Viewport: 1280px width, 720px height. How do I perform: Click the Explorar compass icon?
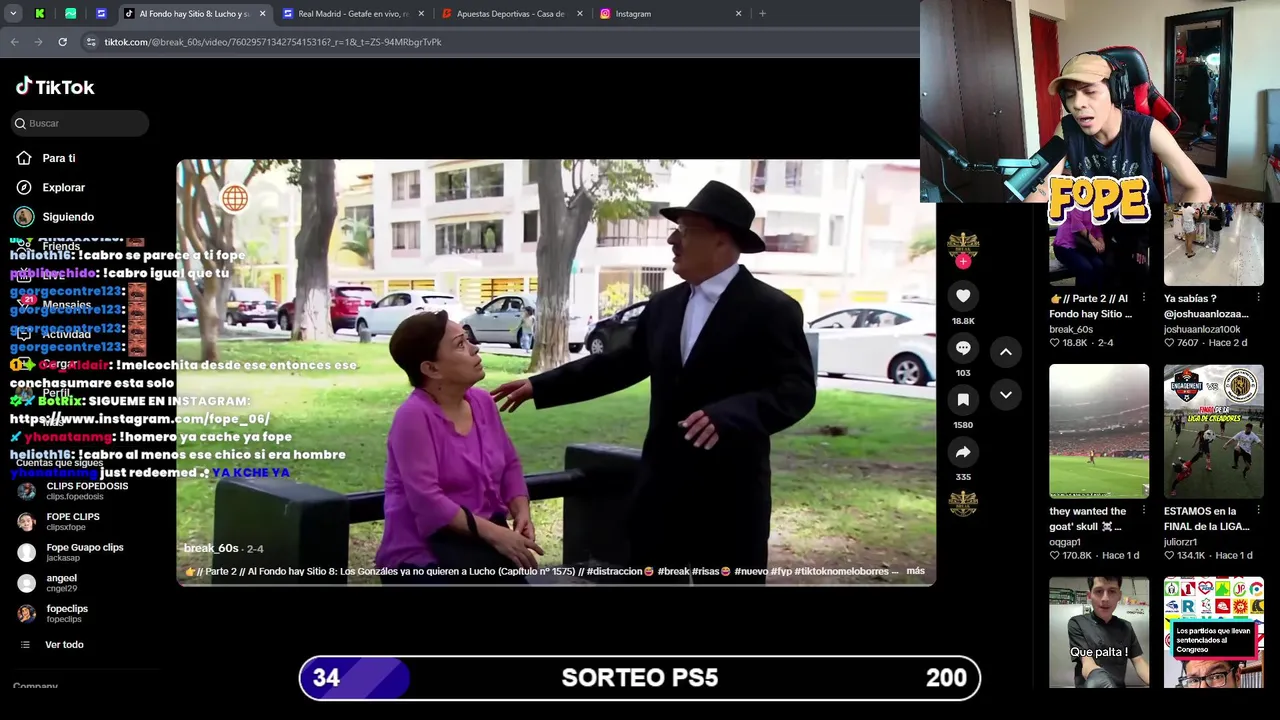pos(24,187)
